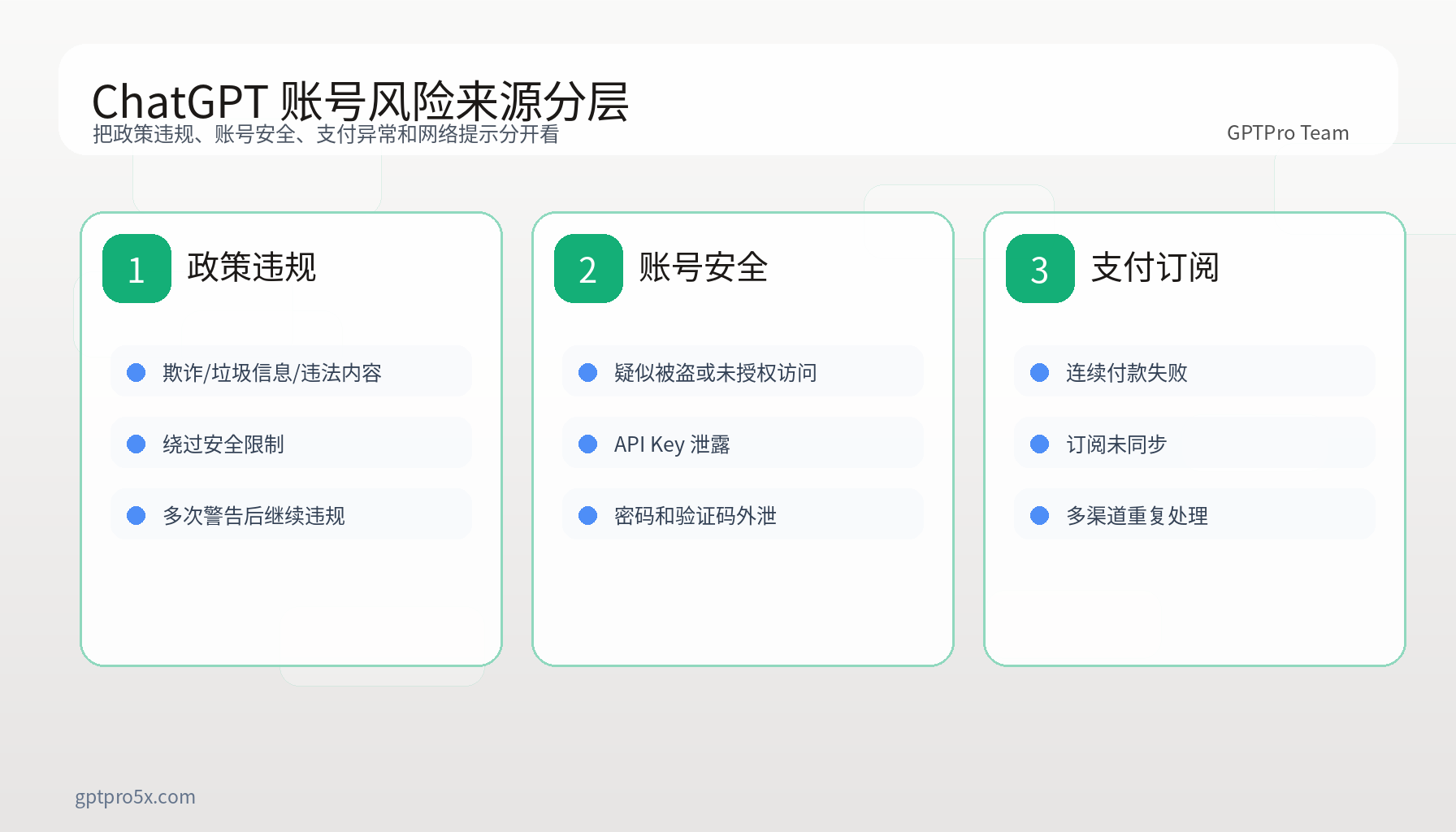This screenshot has height=832, width=1456.
Task: Select the subtitle 把政策违规、账号安全、支付异常和网络提示分开看
Action: (326, 134)
